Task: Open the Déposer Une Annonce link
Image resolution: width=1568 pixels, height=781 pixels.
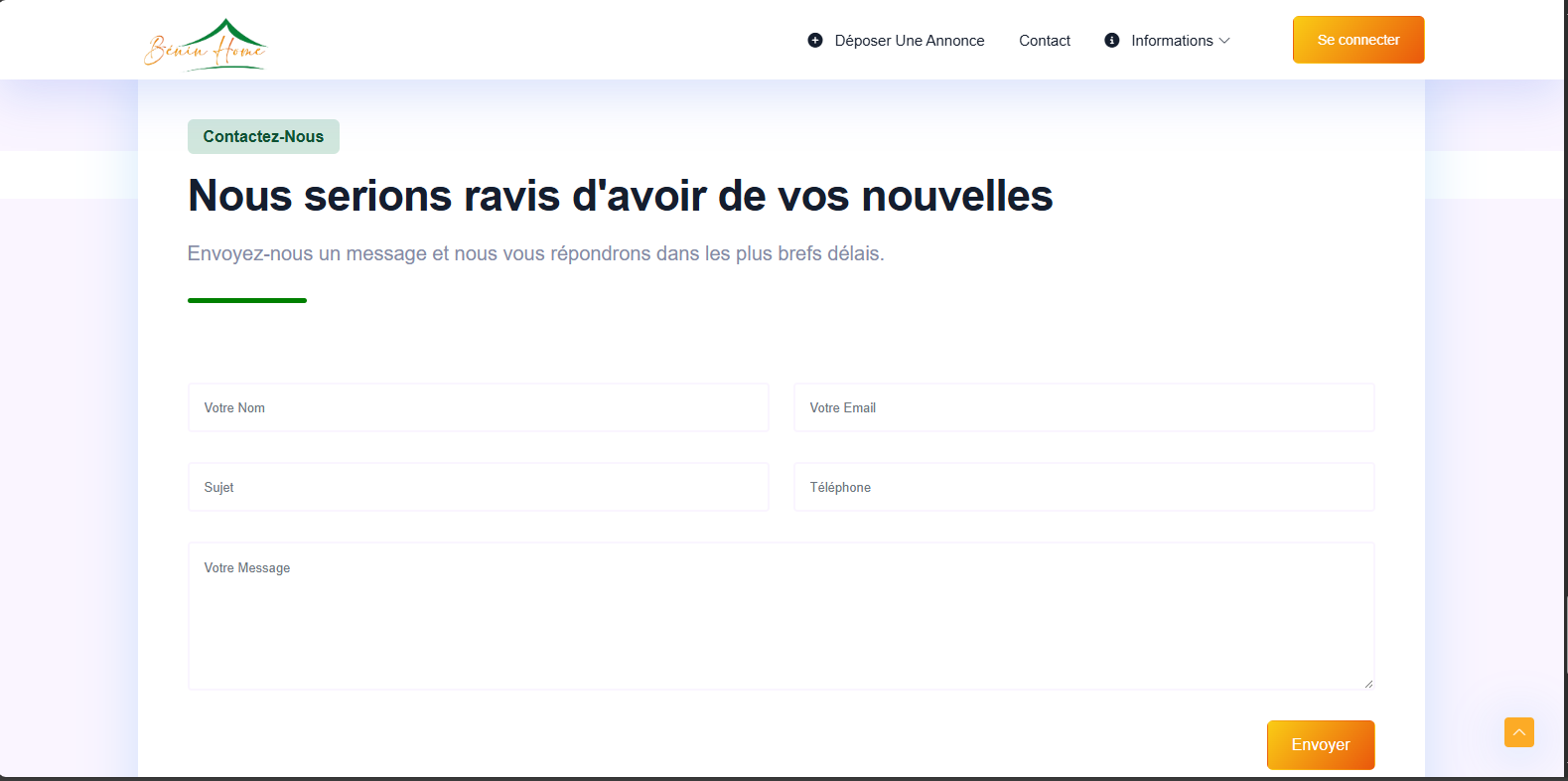Action: (x=909, y=41)
